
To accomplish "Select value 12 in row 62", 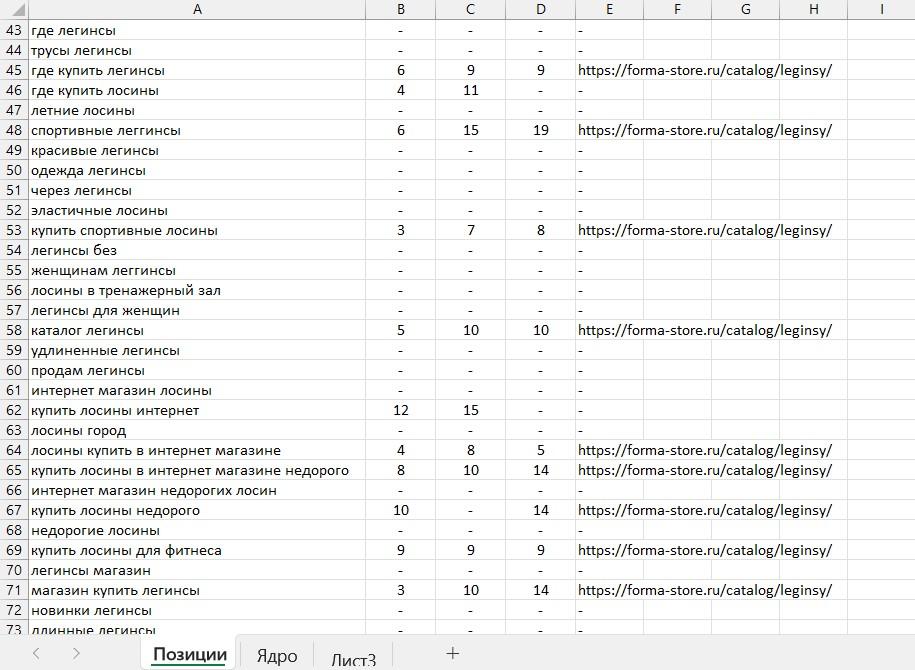I will 400,410.
